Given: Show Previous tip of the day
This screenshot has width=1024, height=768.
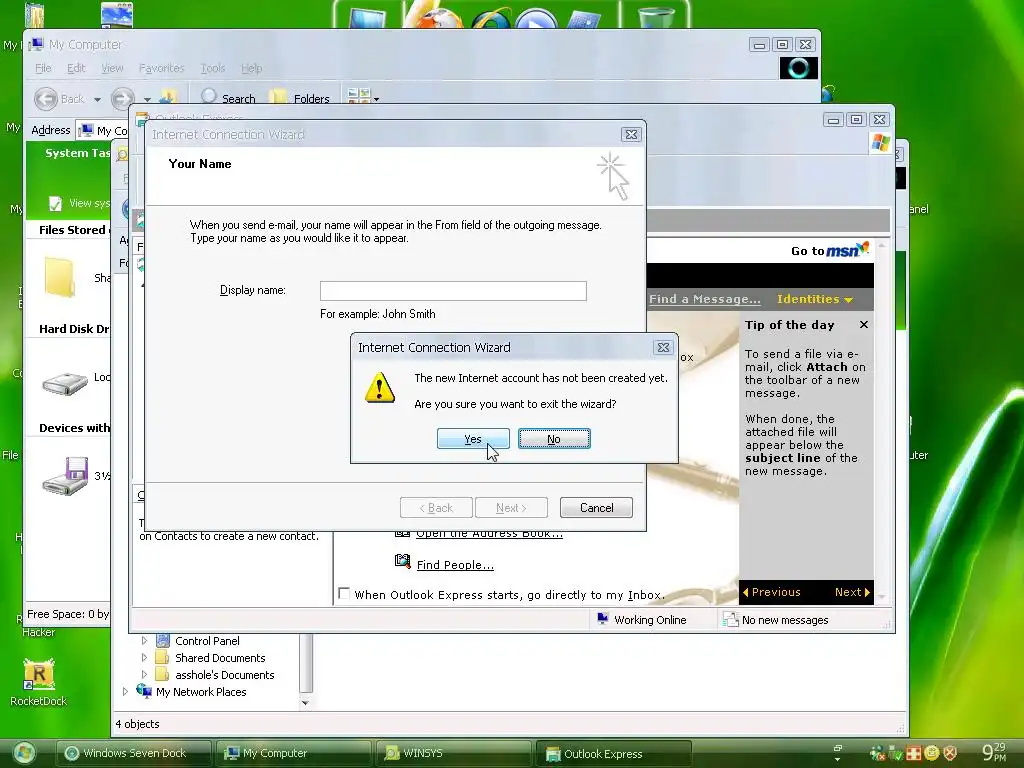Looking at the screenshot, I should pos(771,592).
